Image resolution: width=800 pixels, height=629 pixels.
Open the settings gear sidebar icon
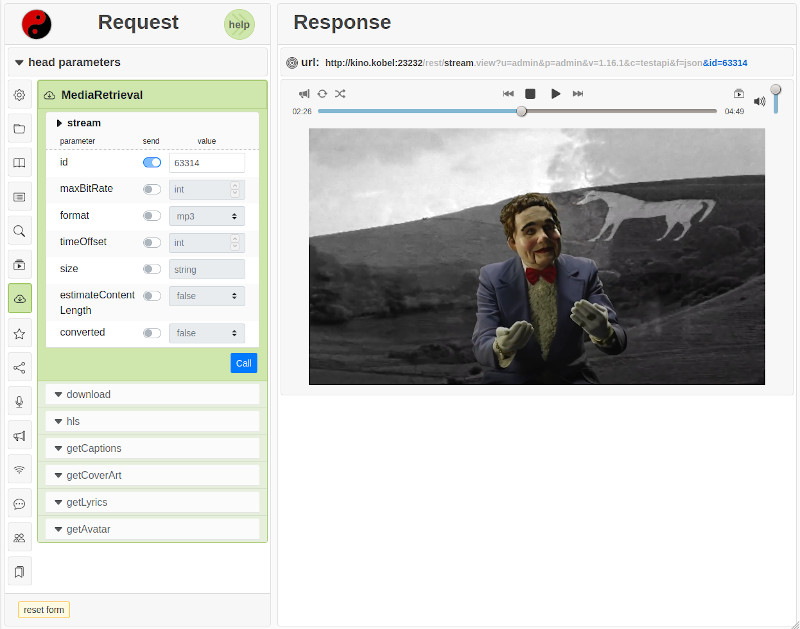pyautogui.click(x=19, y=95)
